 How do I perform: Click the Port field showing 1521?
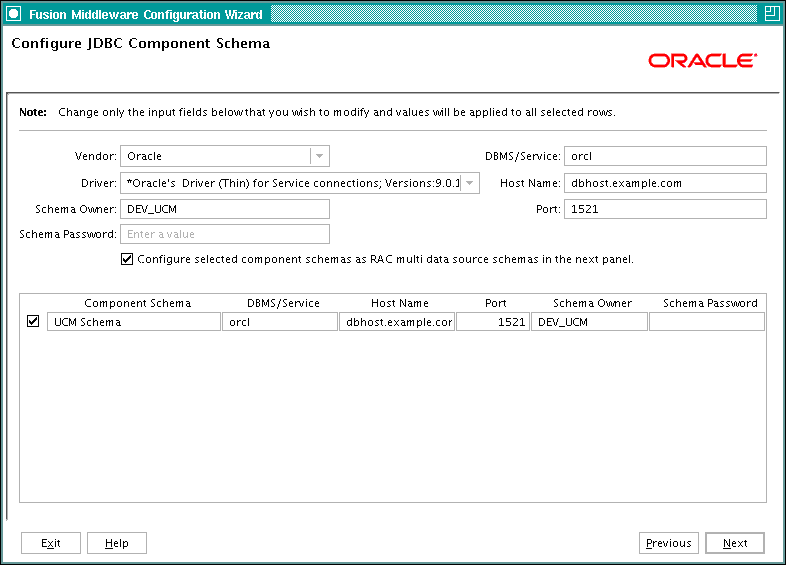(665, 209)
